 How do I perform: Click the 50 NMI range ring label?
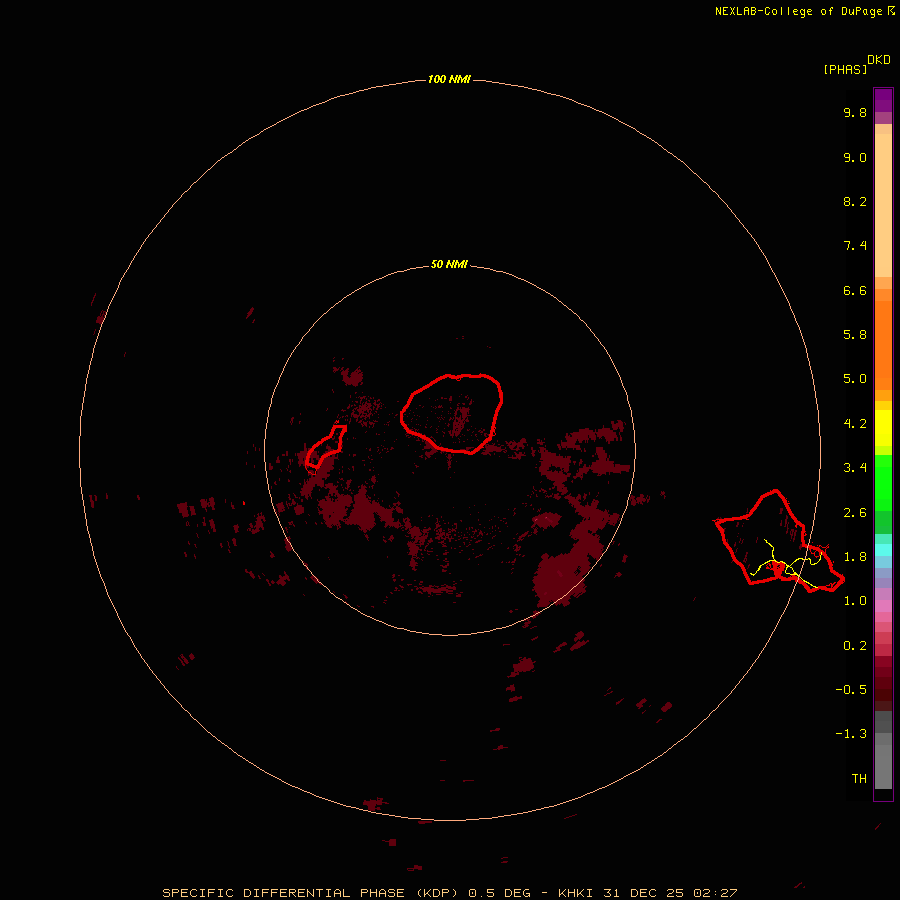point(449,264)
